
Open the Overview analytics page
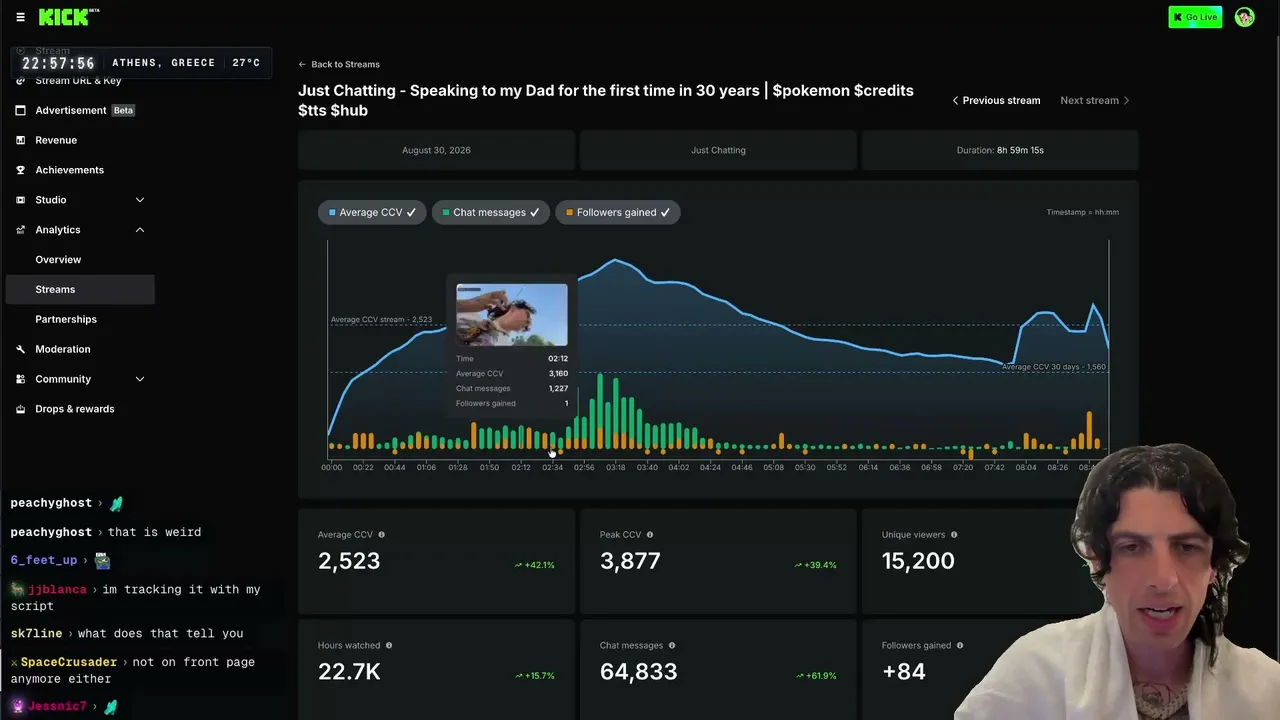(58, 259)
